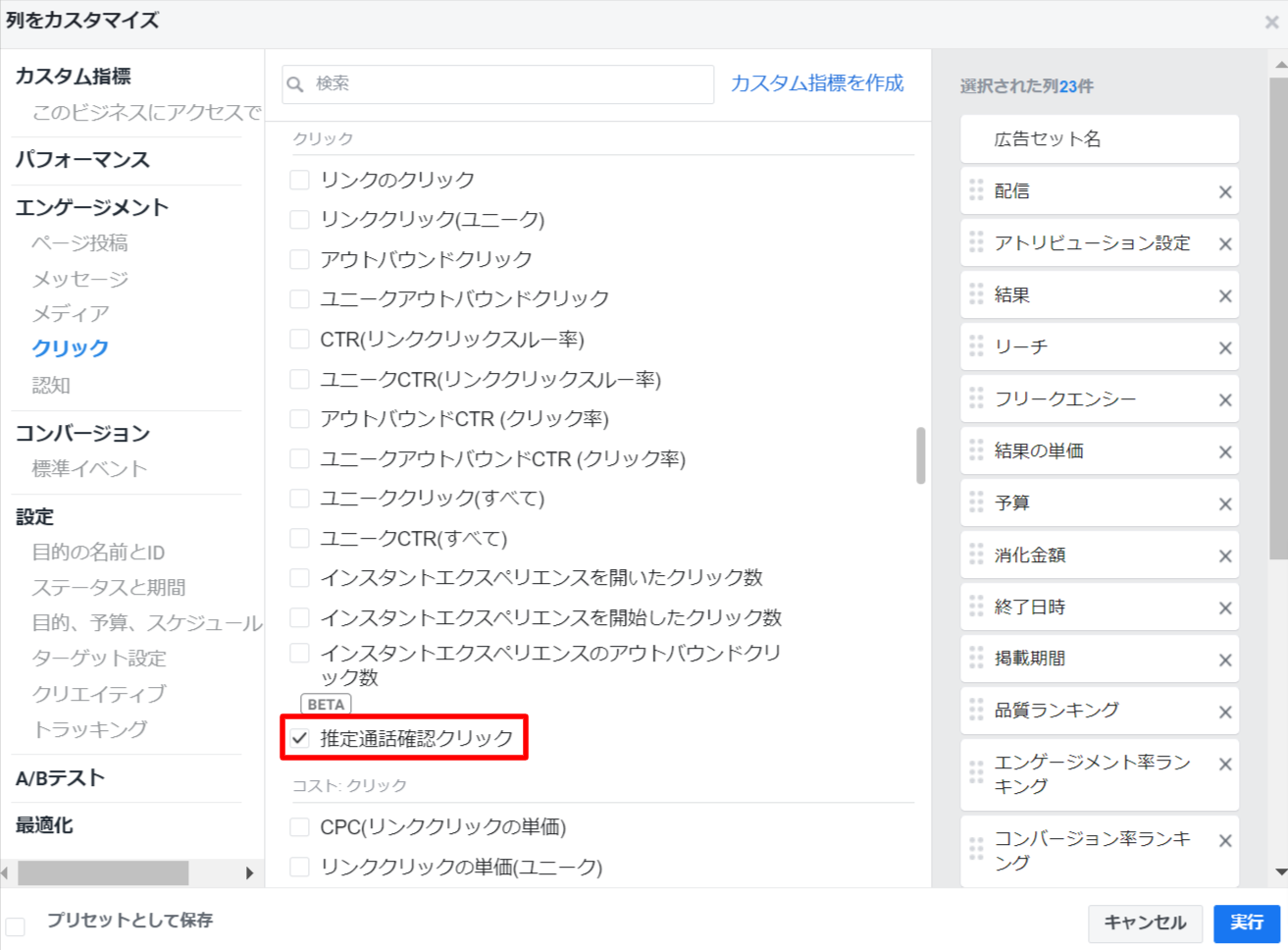Enable the リンクのクリック checkbox
This screenshot has height=950, width=1288.
tap(300, 181)
